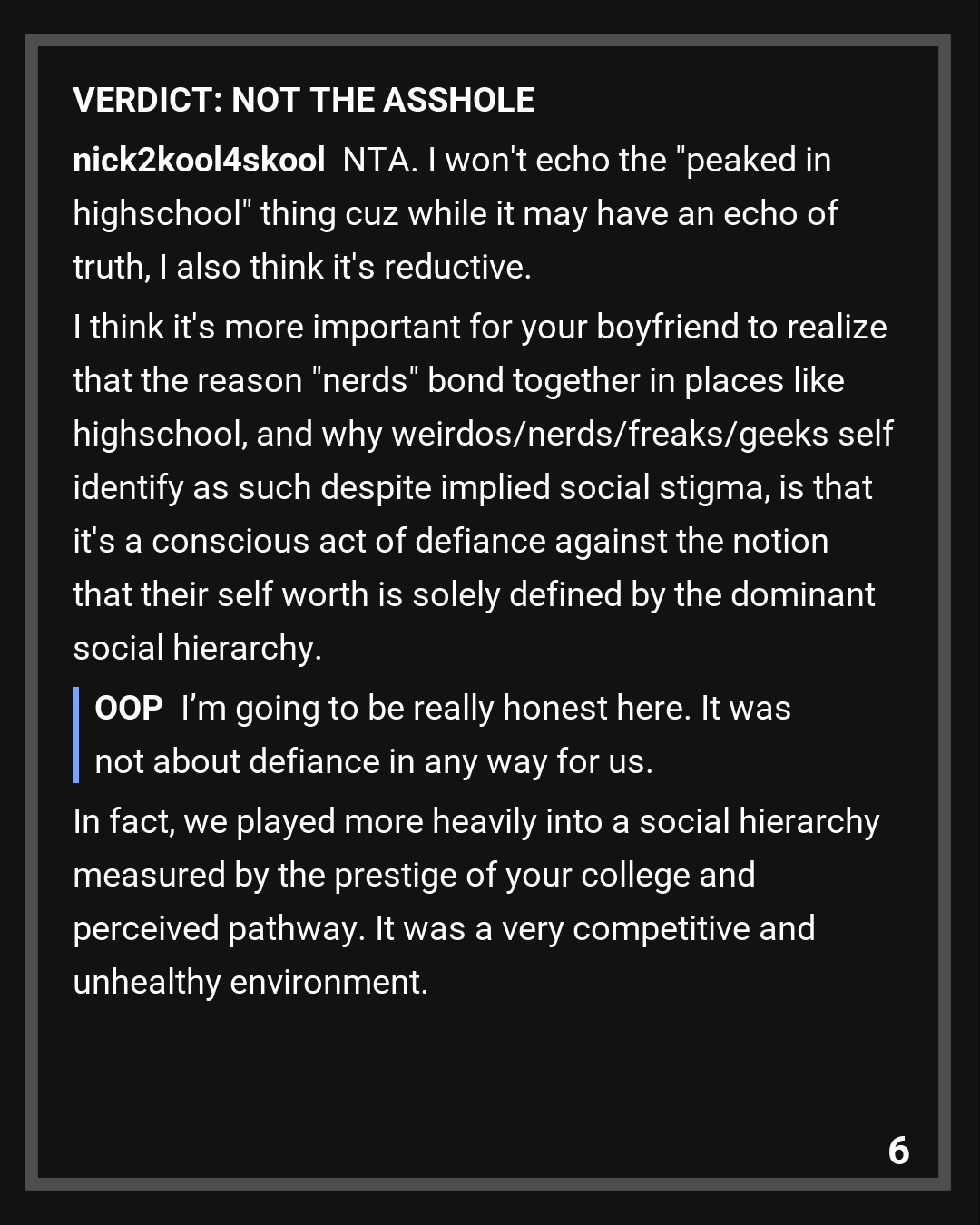Click the username nick2kool4skool
980x1225 pixels.
pos(199,161)
